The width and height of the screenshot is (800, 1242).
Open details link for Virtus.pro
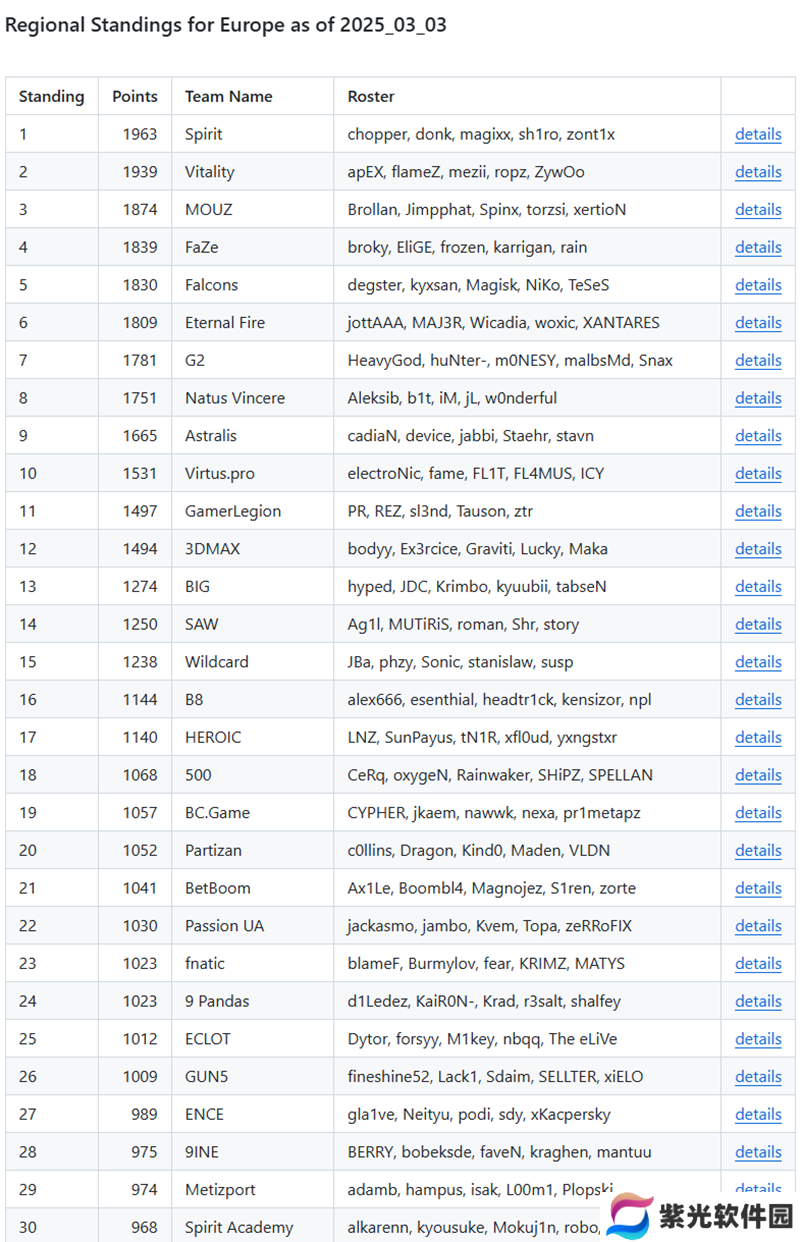(x=758, y=474)
